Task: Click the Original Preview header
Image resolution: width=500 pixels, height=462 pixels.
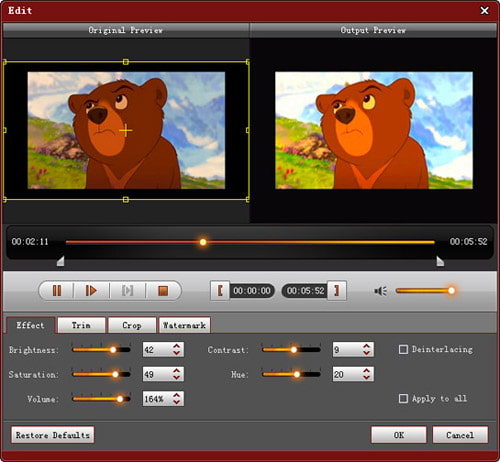Action: (126, 30)
